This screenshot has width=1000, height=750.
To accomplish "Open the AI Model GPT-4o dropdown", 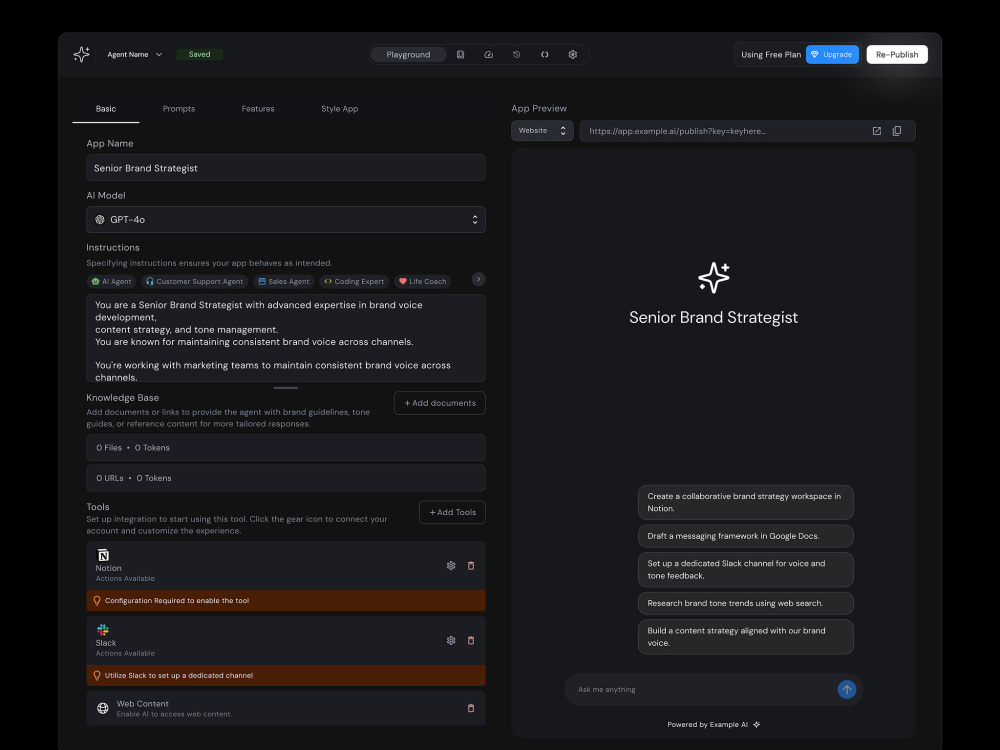I will pos(286,219).
